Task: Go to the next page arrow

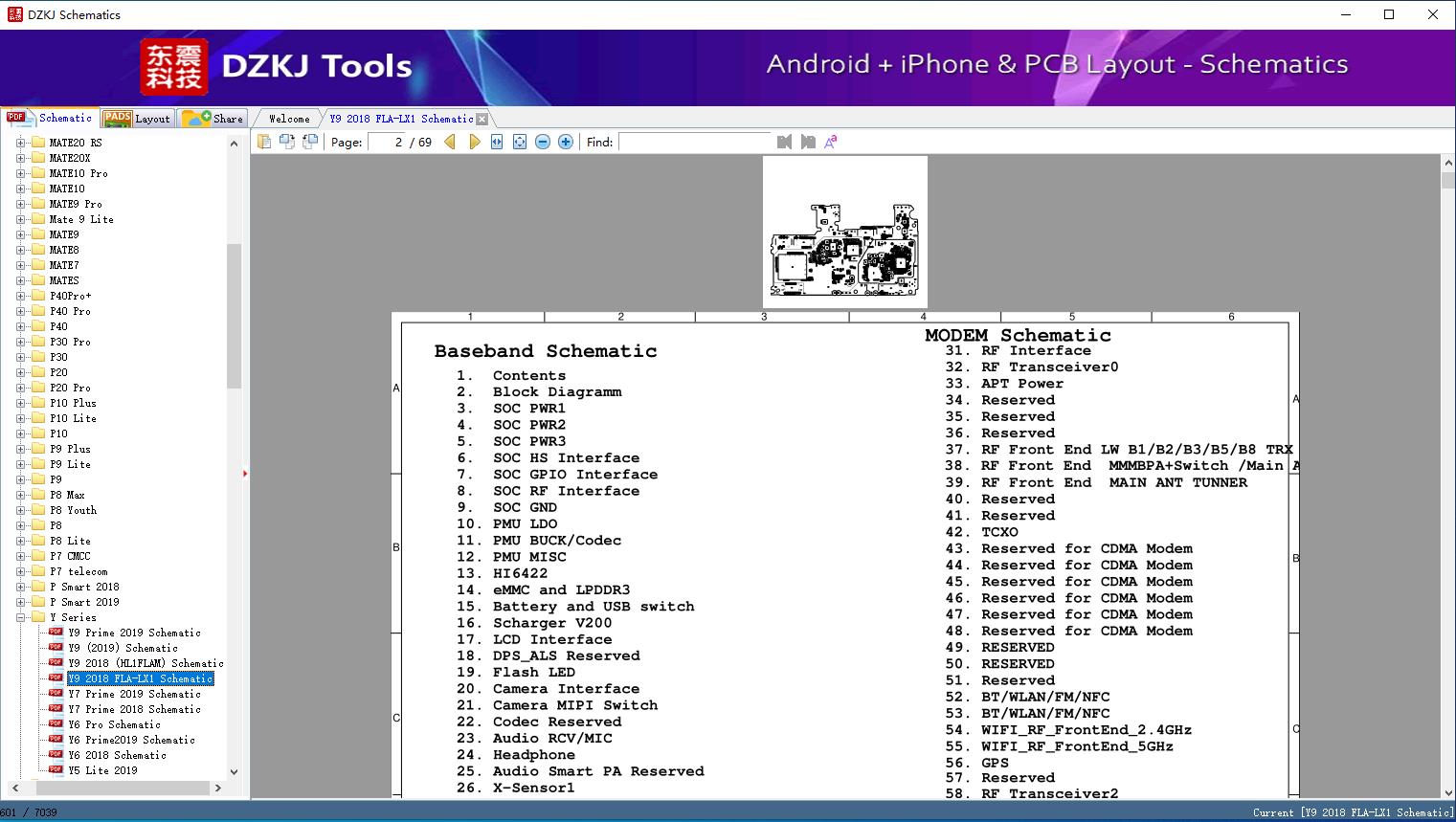Action: pos(474,142)
